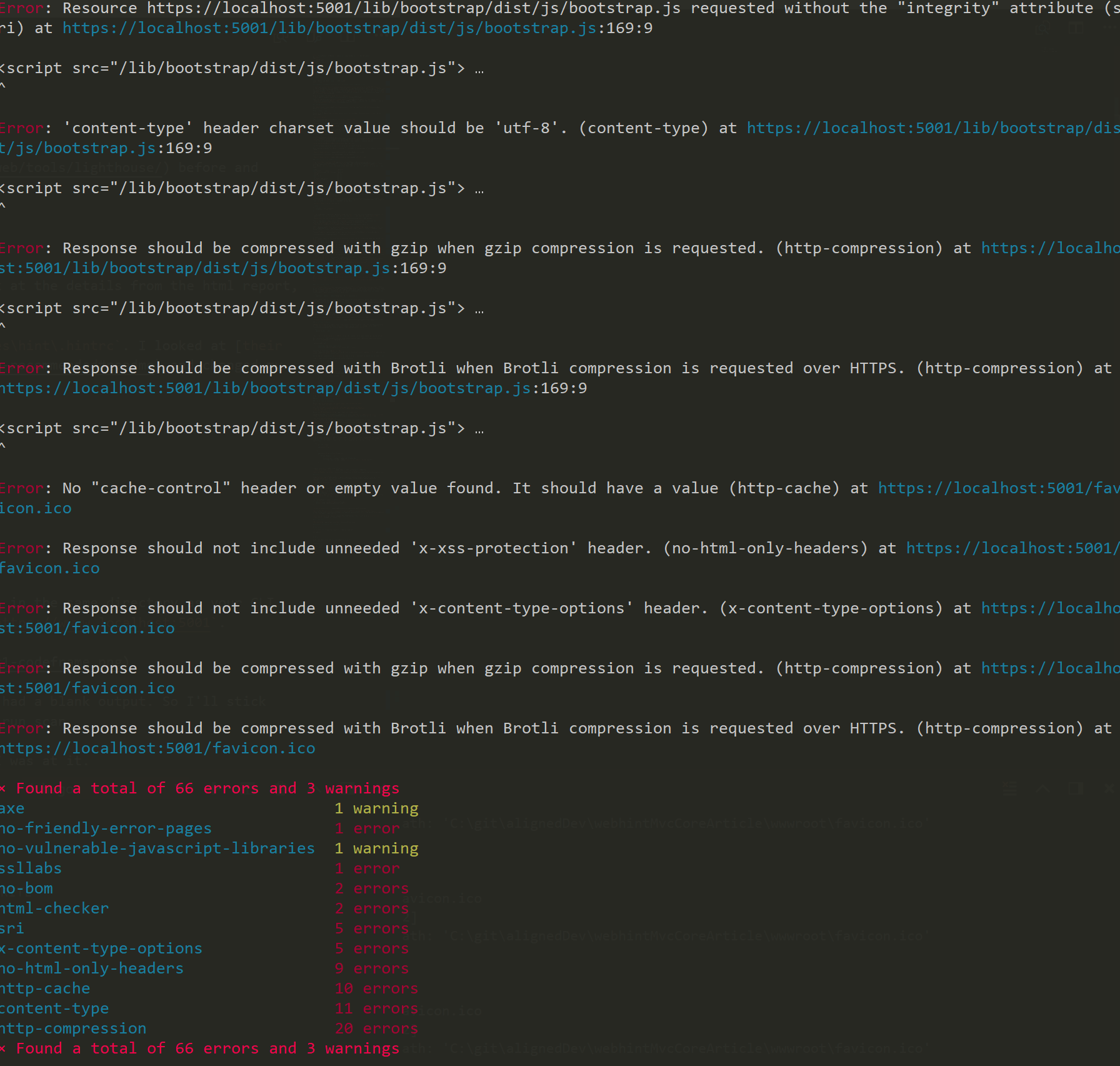Image resolution: width=1120 pixels, height=1066 pixels.
Task: Open bootstrap.js link in the Brotli error
Action: [x=262, y=388]
